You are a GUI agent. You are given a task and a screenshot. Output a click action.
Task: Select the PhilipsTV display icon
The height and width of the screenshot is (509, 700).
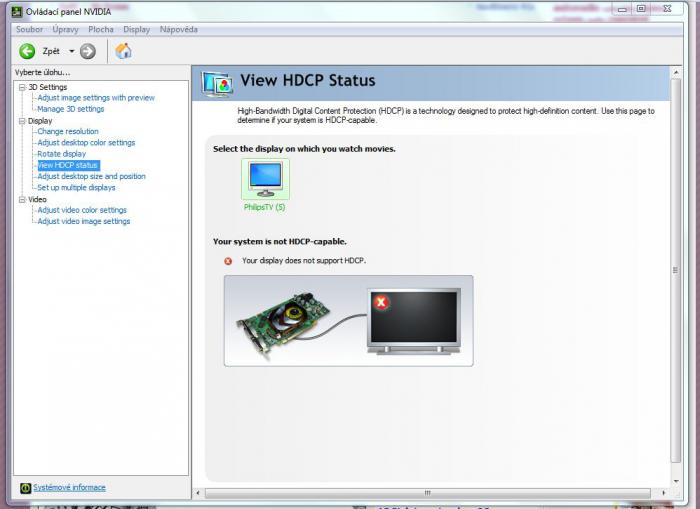click(265, 180)
